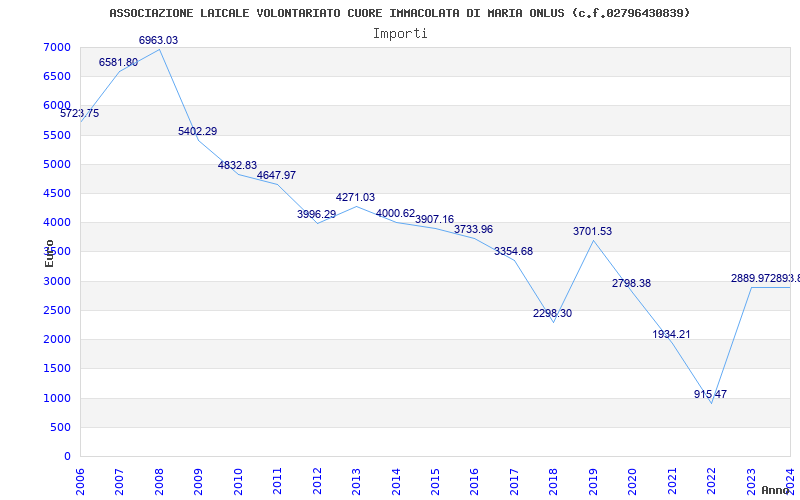Select the lowest value 915.47
The image size is (800, 500).
[711, 394]
